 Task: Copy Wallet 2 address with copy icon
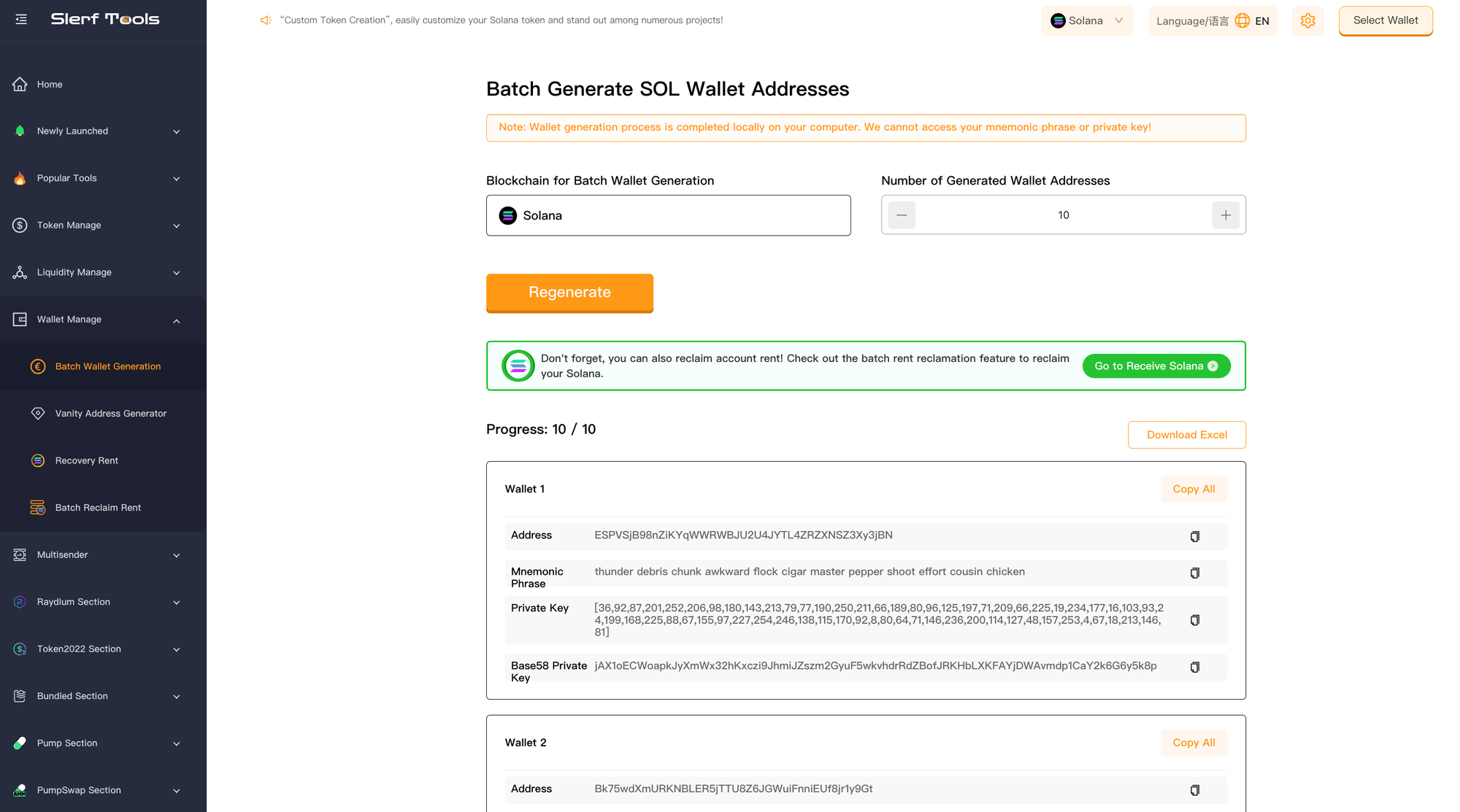pos(1194,790)
